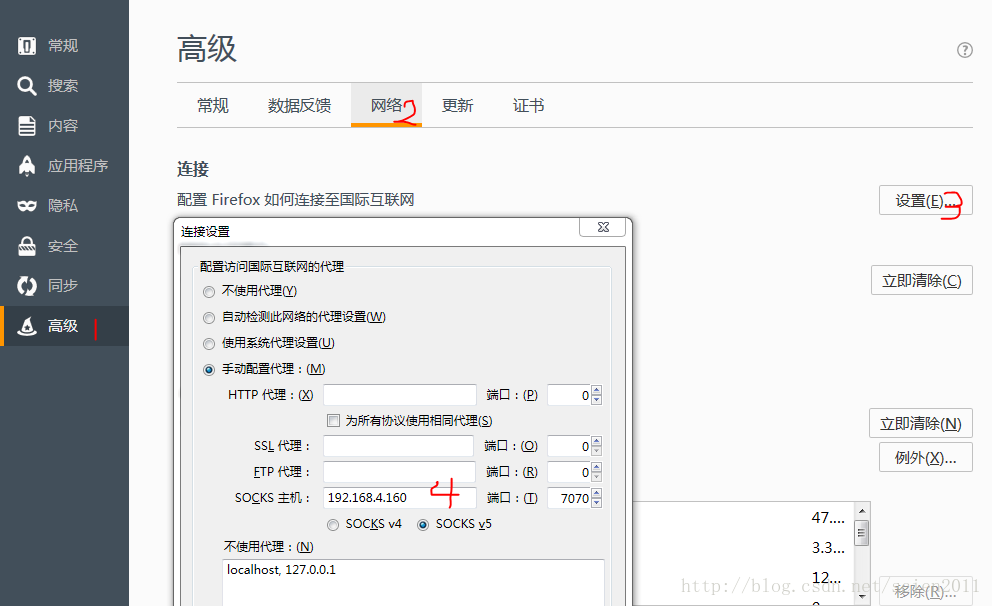Select 不使用代理(Y) radio button

tap(209, 292)
